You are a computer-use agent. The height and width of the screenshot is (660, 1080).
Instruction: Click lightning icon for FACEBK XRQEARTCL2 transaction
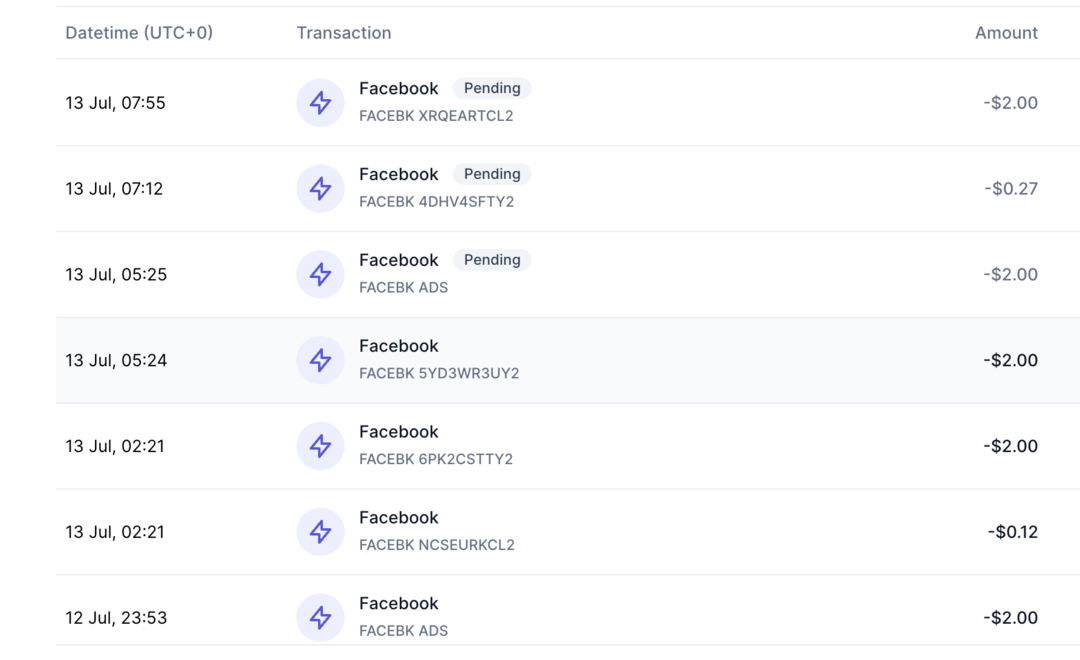pos(320,103)
